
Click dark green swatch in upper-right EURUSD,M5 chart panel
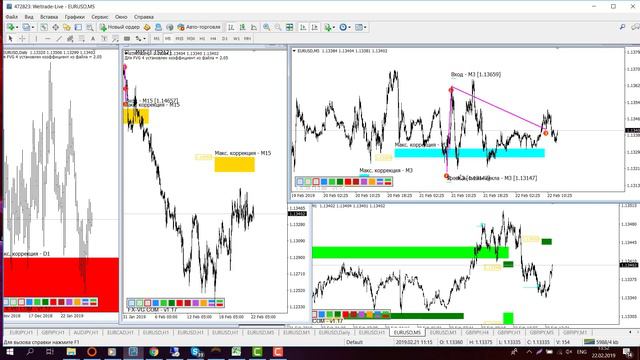pyautogui.click(x=340, y=182)
